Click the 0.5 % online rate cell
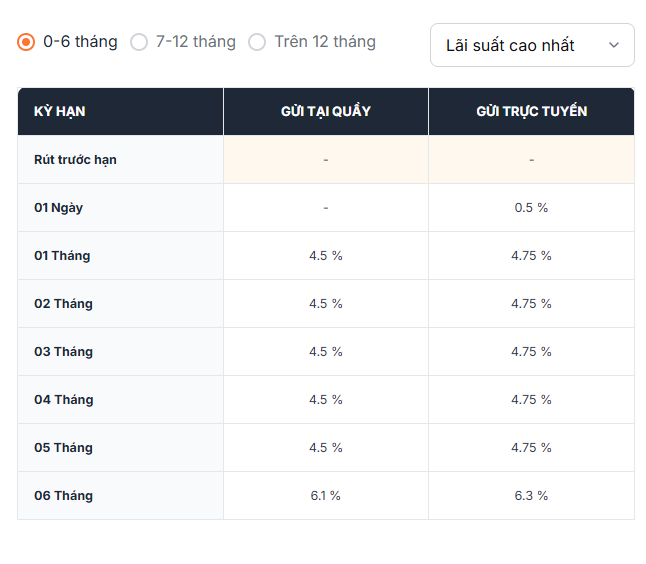The width and height of the screenshot is (646, 564). coord(531,208)
